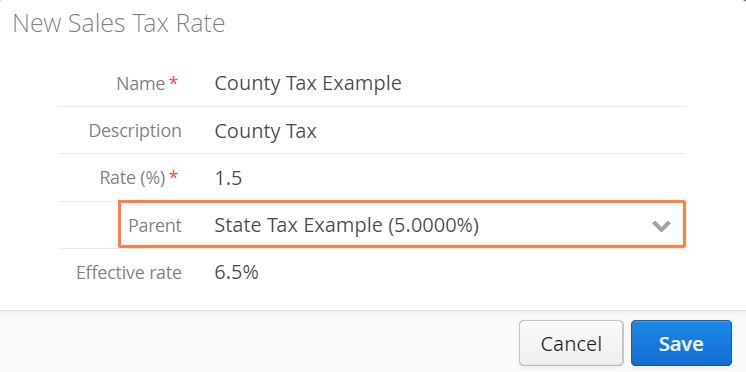Click the Description field label

(x=135, y=131)
